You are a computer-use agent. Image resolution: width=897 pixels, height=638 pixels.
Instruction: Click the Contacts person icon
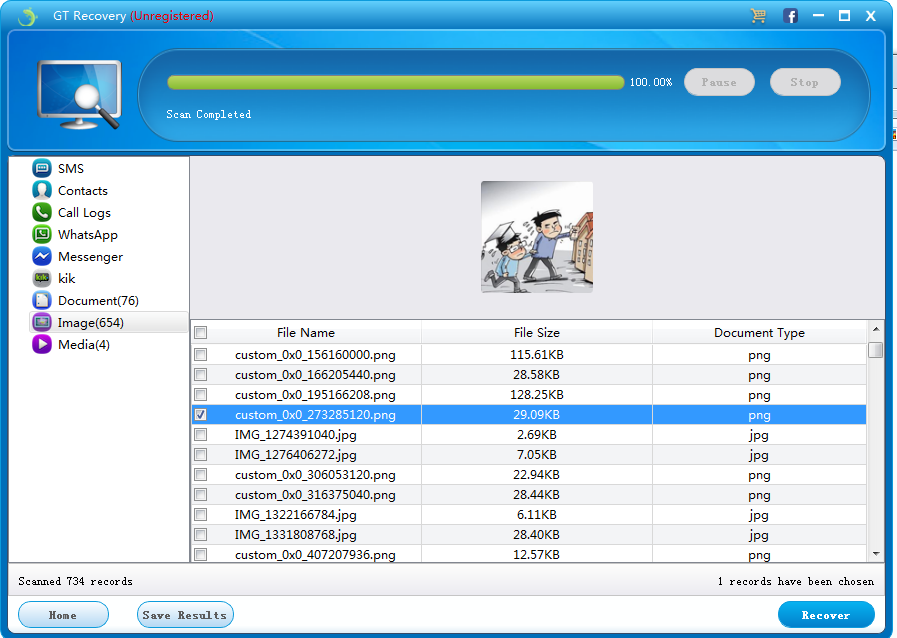pyautogui.click(x=42, y=190)
